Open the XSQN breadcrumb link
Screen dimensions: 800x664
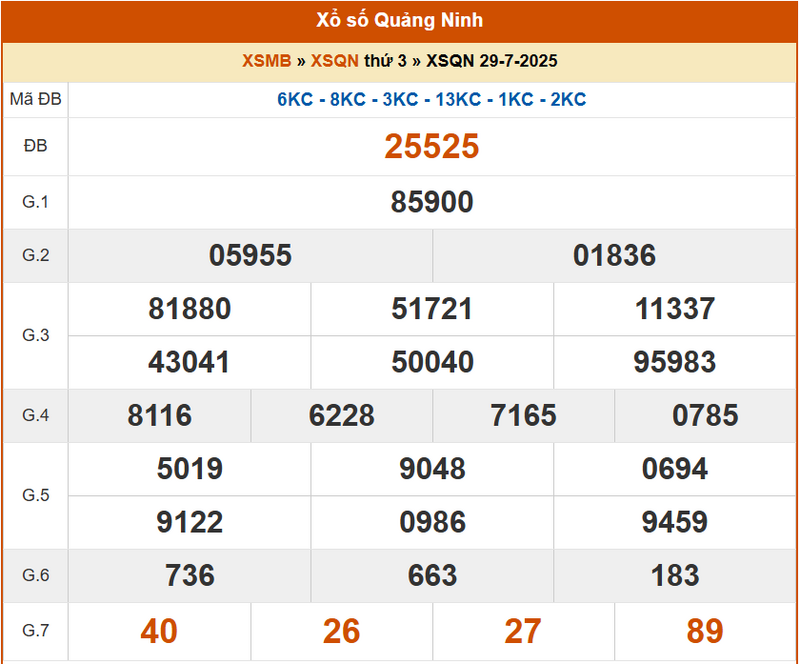point(335,61)
